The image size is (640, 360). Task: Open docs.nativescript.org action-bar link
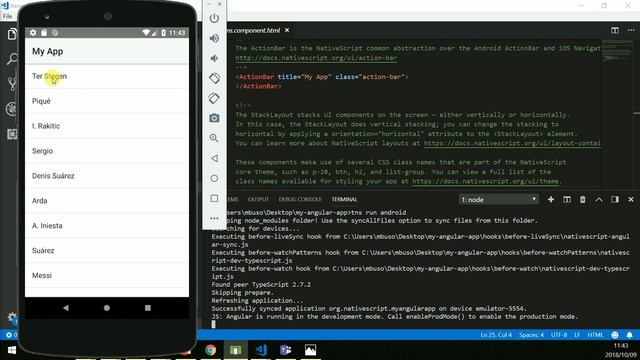tap(316, 58)
